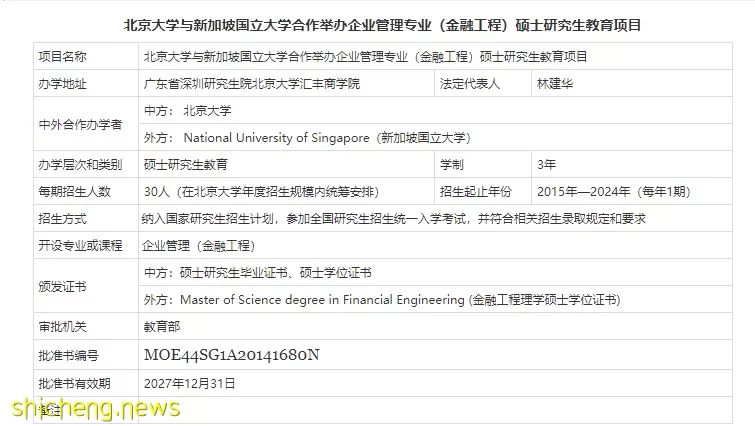Select the 项目名称 label cell
The width and height of the screenshot is (755, 426).
point(86,56)
